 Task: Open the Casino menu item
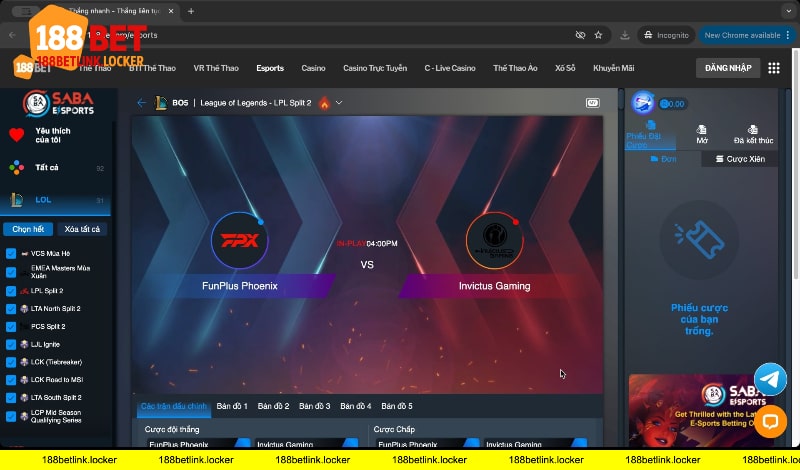313,68
